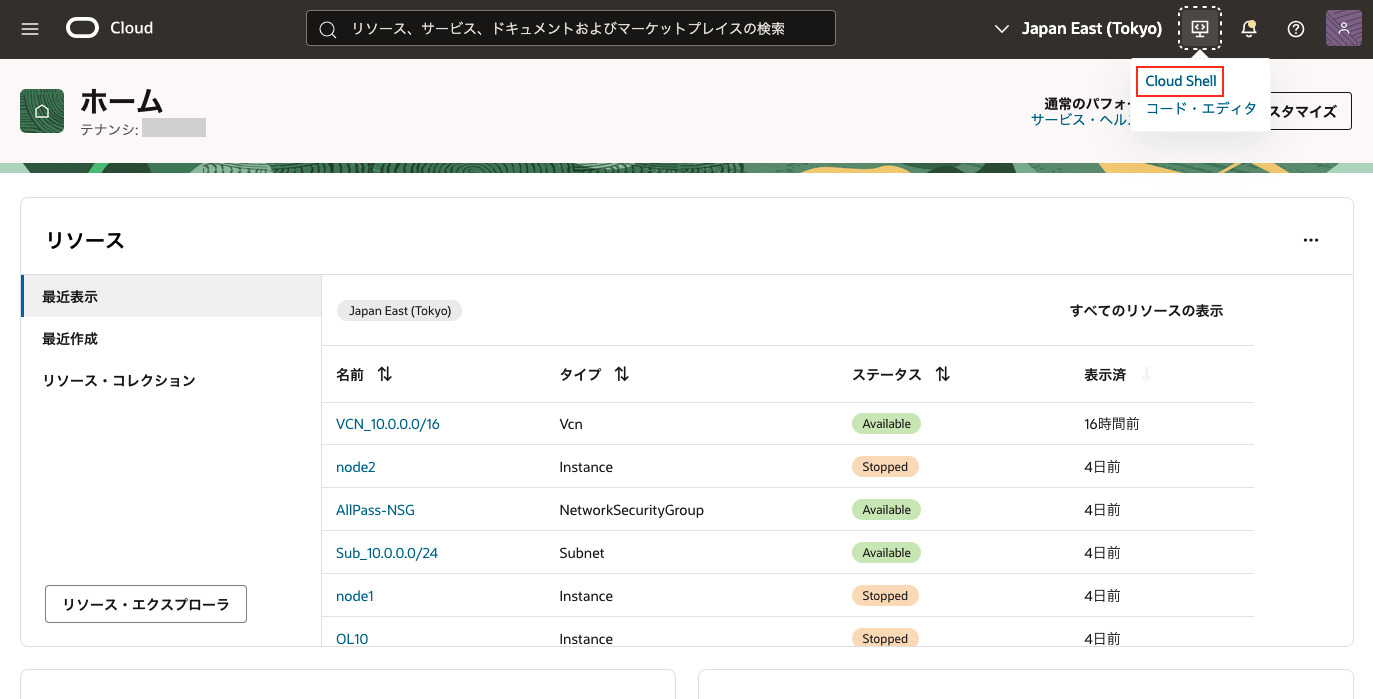Open the notifications bell
Screen dimensions: 1373x699
pos(1248,29)
